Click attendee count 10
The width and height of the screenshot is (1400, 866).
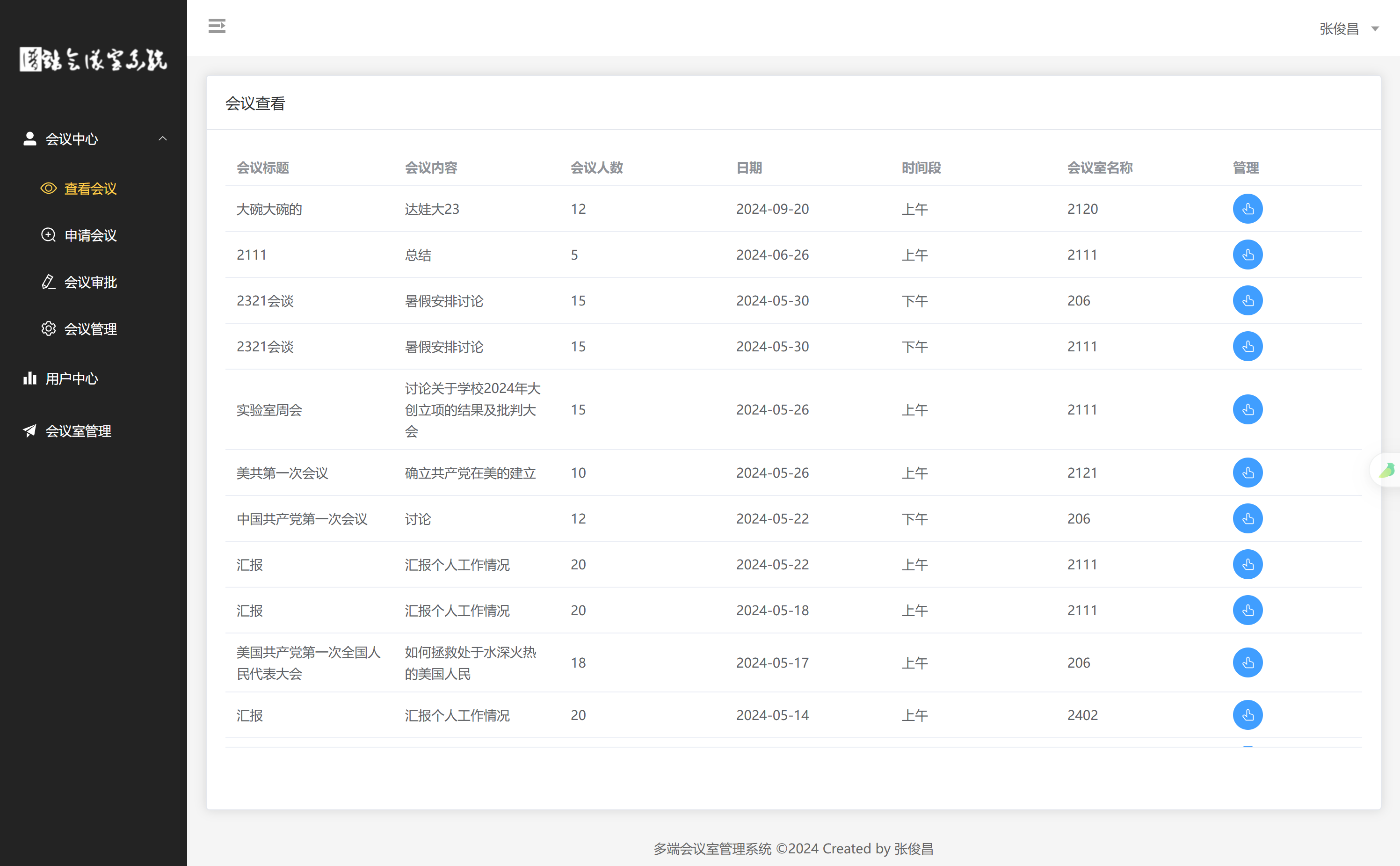[x=578, y=473]
